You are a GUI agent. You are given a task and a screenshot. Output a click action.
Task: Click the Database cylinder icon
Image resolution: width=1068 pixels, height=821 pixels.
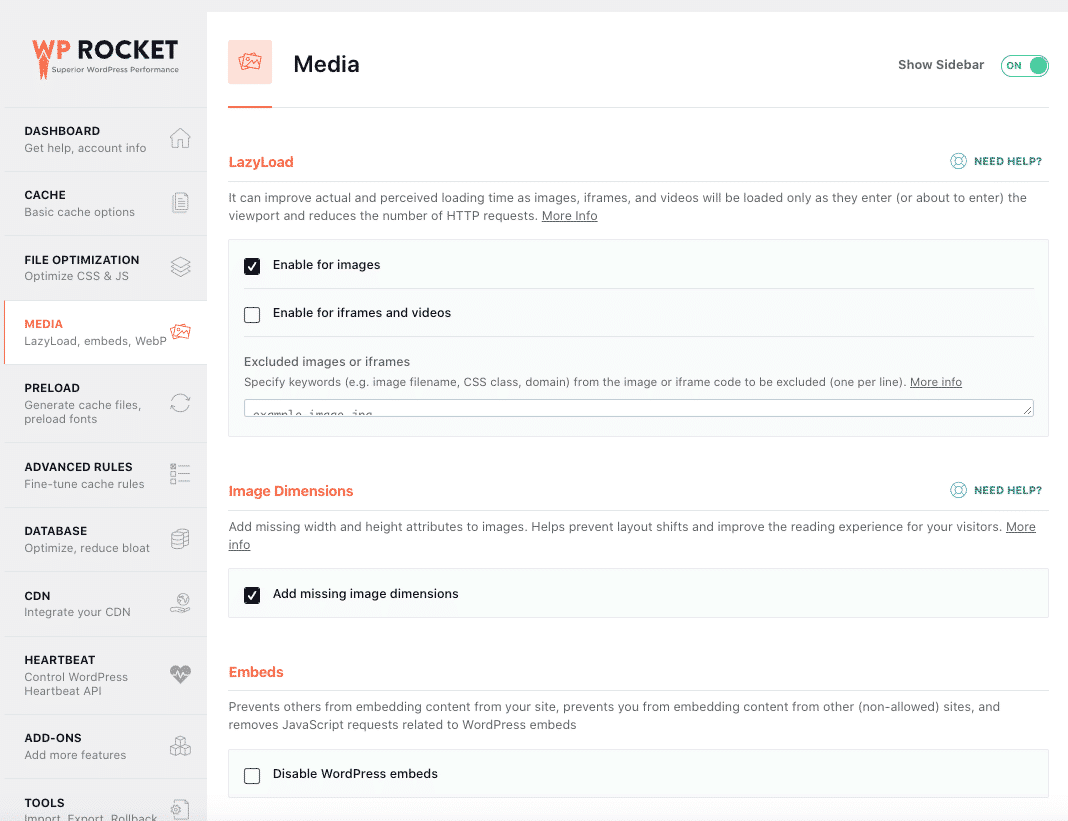click(180, 538)
